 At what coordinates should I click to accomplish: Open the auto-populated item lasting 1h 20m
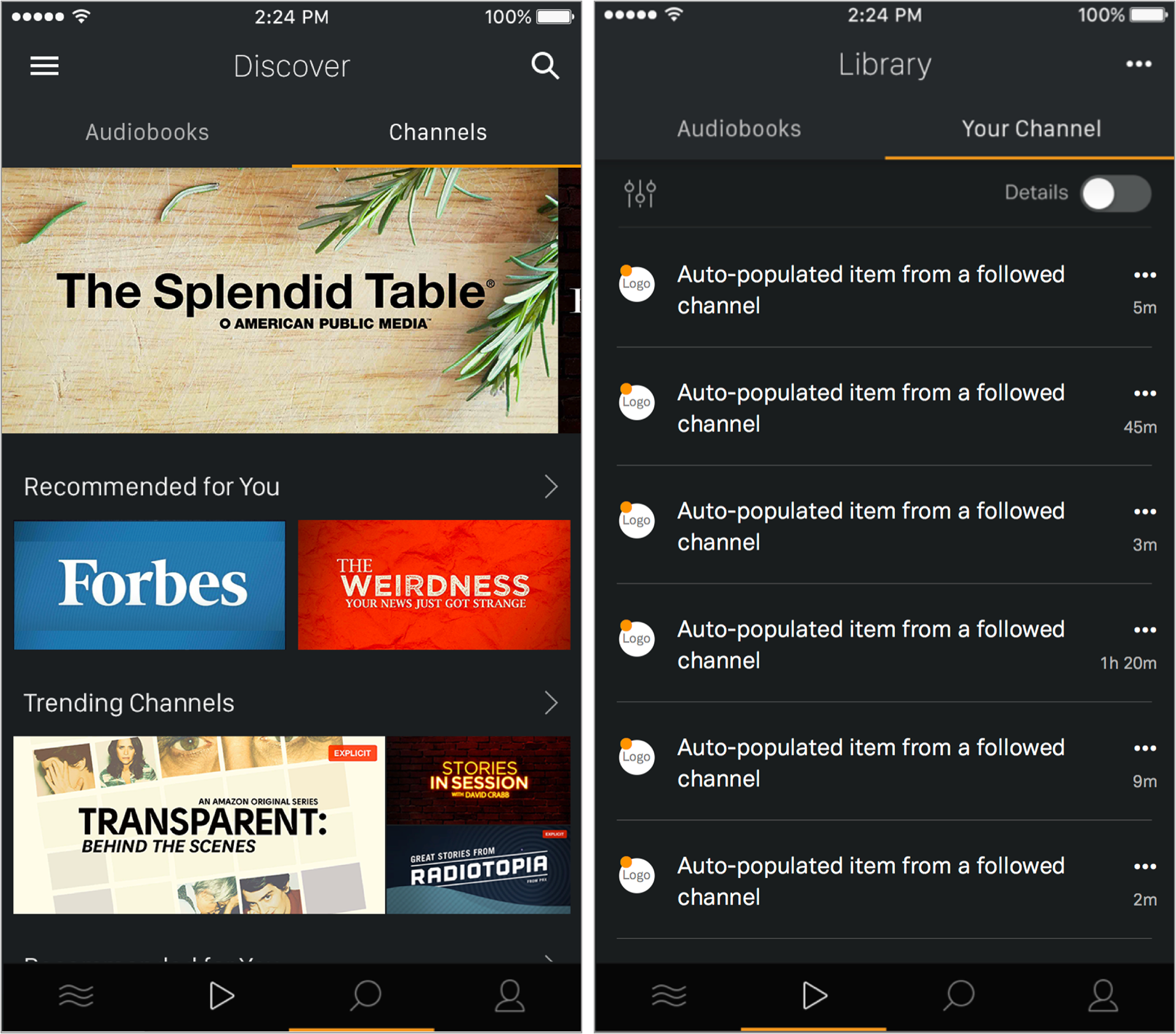[x=884, y=643]
